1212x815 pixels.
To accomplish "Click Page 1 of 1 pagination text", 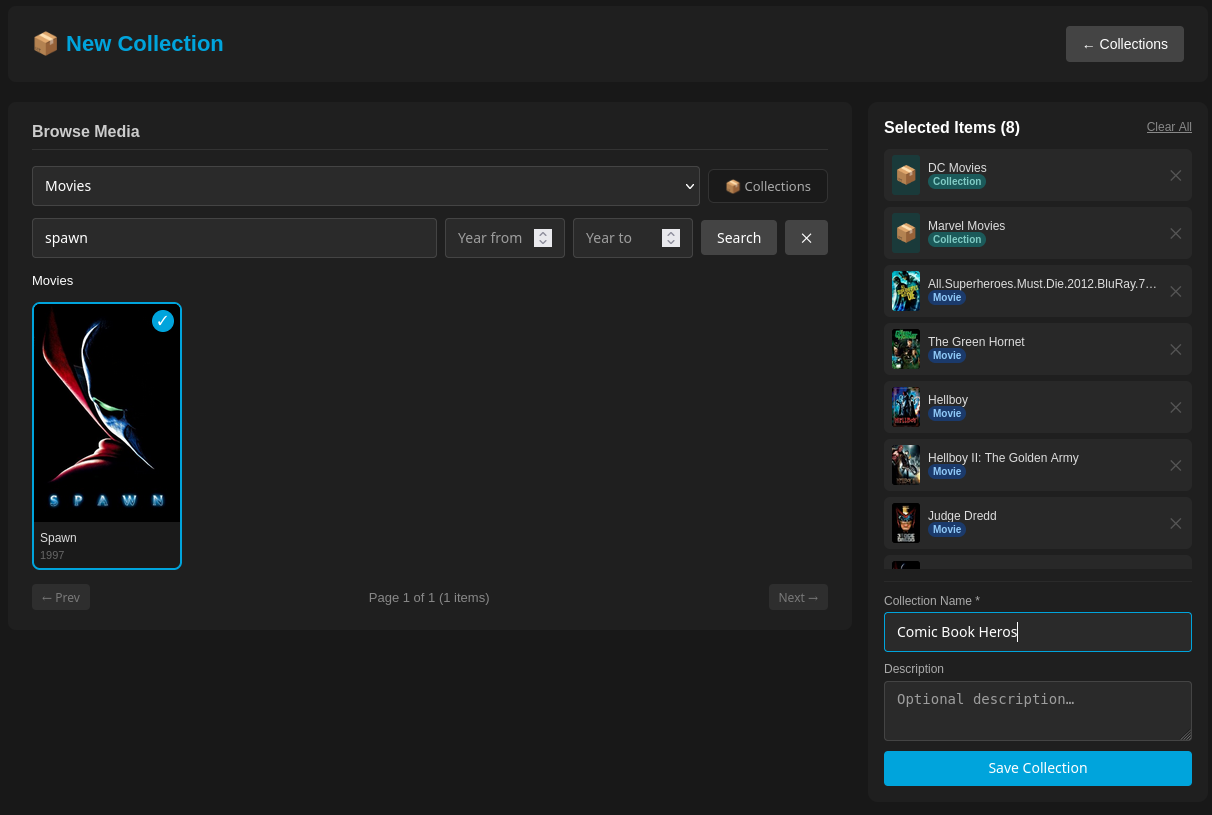I will click(429, 597).
